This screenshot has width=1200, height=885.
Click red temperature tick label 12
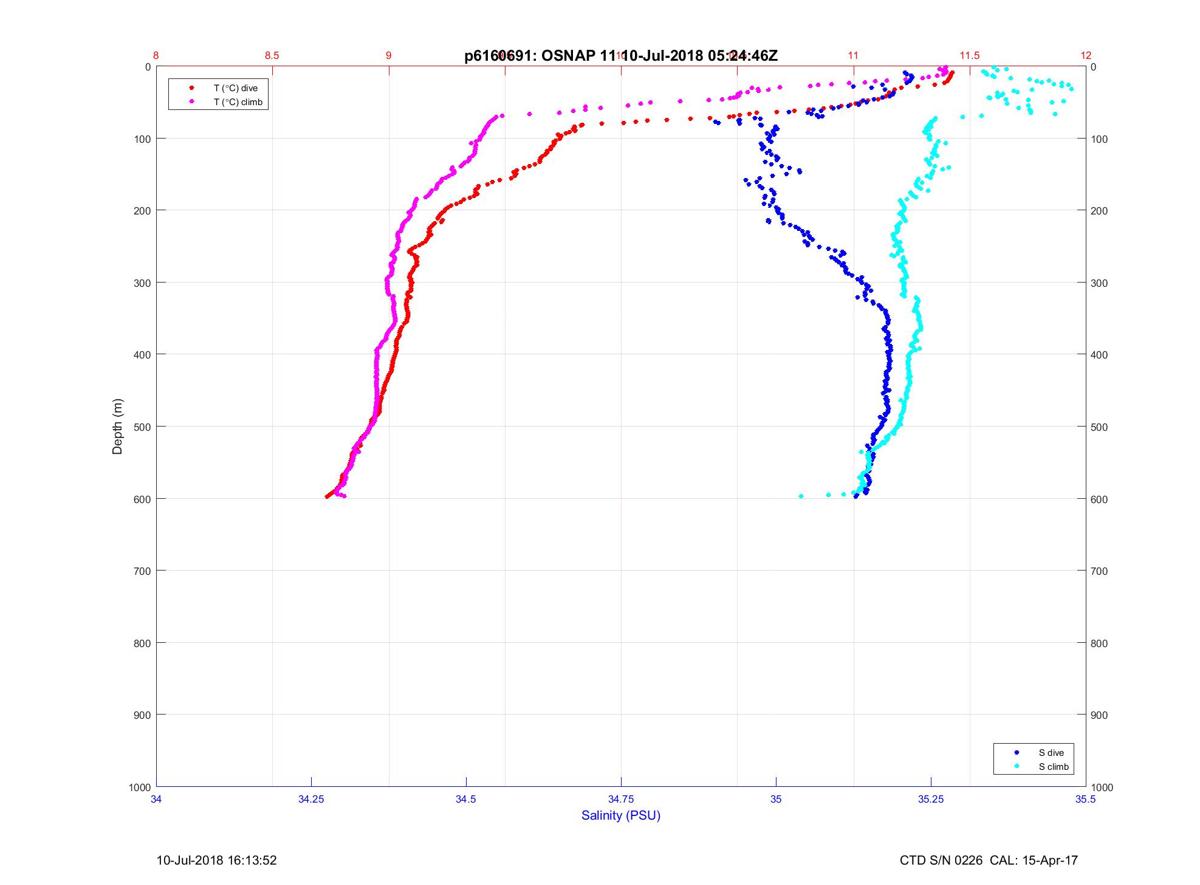(1086, 56)
